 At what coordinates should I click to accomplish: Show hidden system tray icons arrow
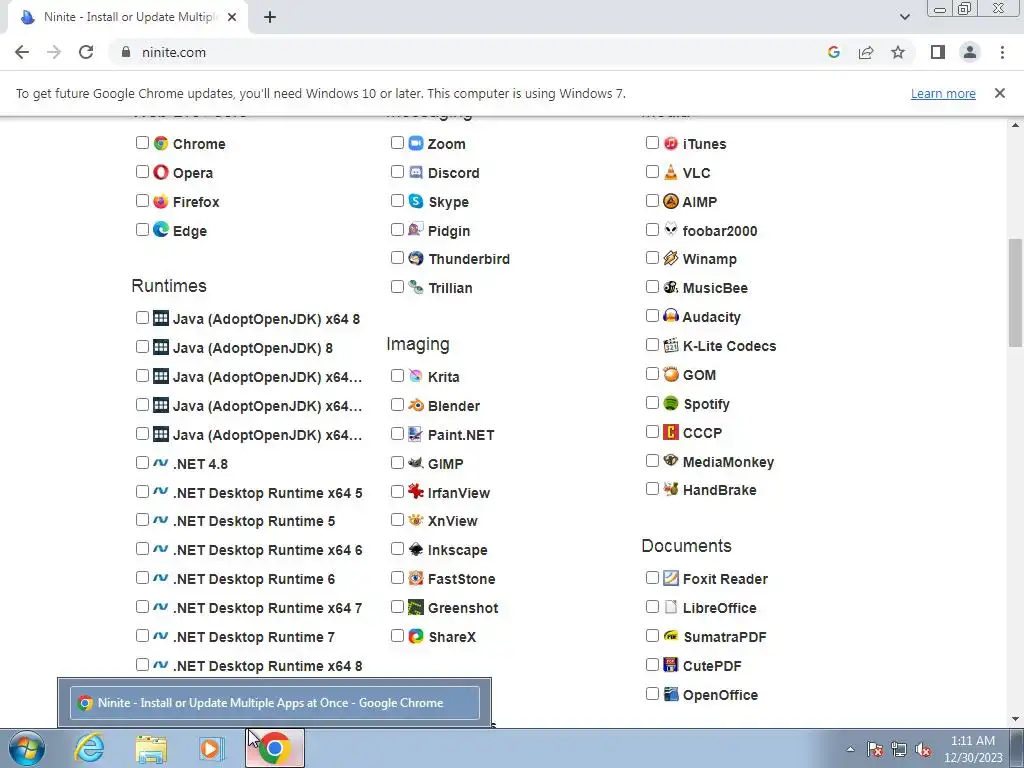[850, 749]
